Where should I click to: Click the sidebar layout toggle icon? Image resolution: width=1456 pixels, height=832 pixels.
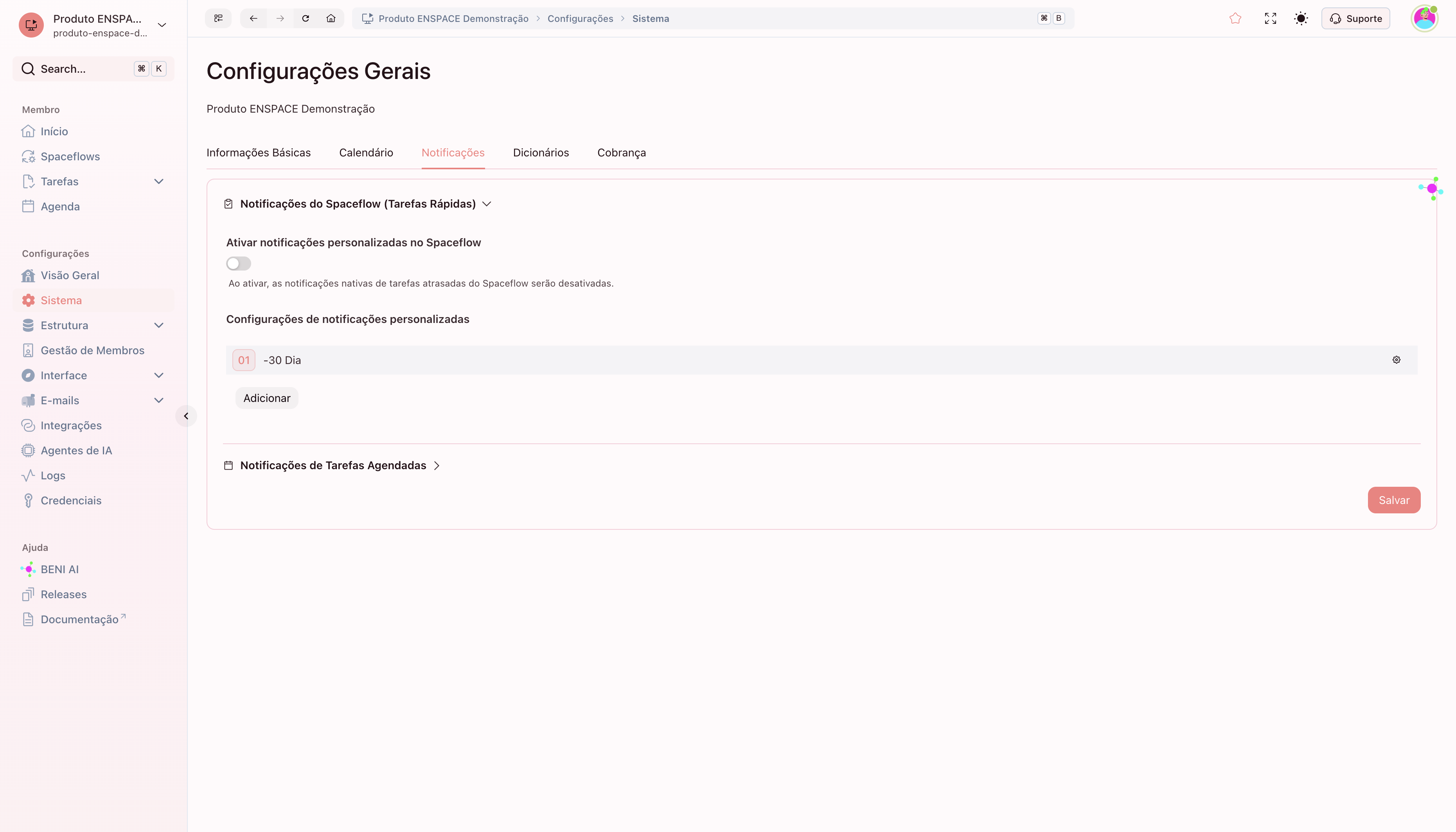coord(218,18)
